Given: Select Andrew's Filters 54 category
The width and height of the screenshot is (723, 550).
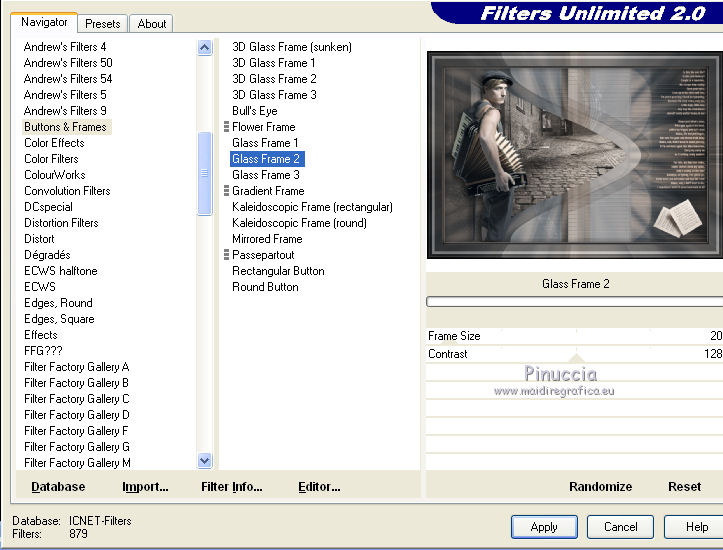Looking at the screenshot, I should [68, 79].
